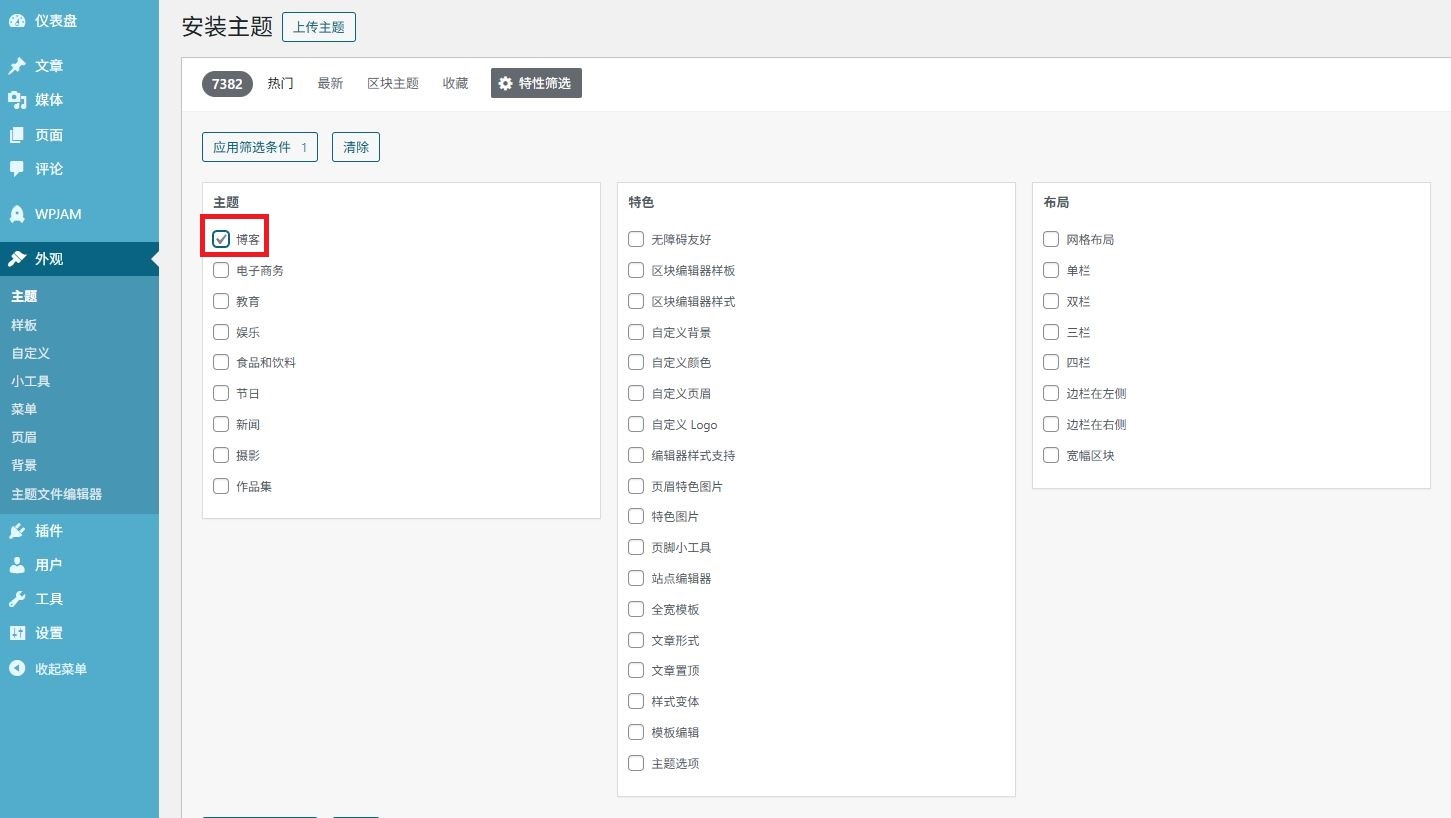This screenshot has width=1451, height=818.
Task: Open the 收藏 tab
Action: pos(456,84)
